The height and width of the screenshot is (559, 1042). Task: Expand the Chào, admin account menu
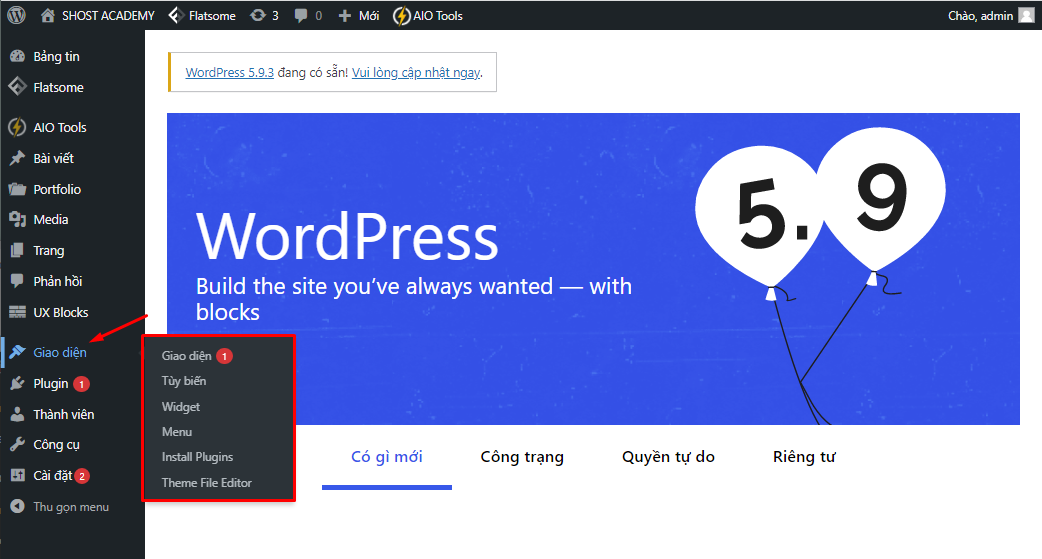(980, 15)
